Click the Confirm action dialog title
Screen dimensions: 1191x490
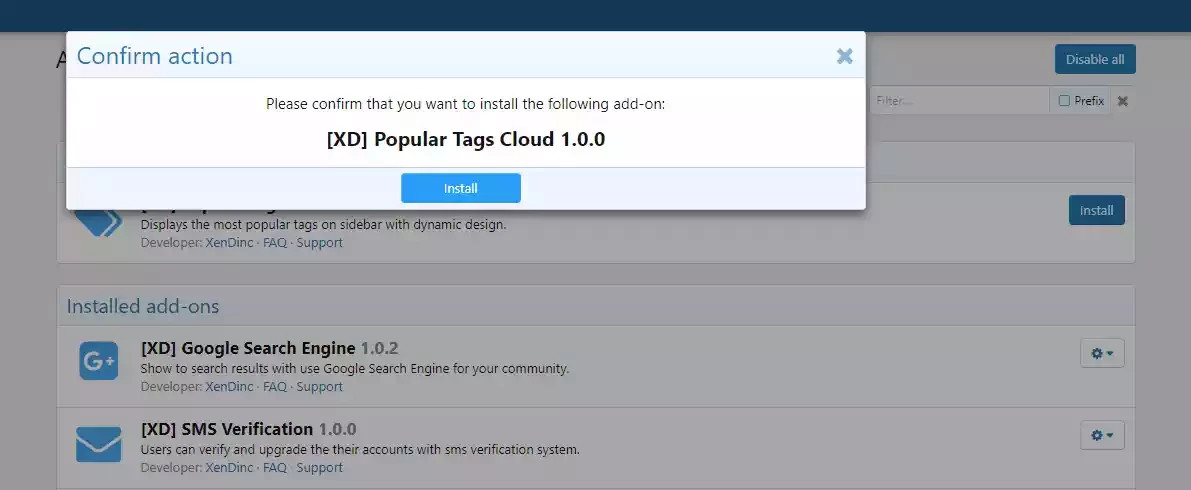[x=155, y=56]
